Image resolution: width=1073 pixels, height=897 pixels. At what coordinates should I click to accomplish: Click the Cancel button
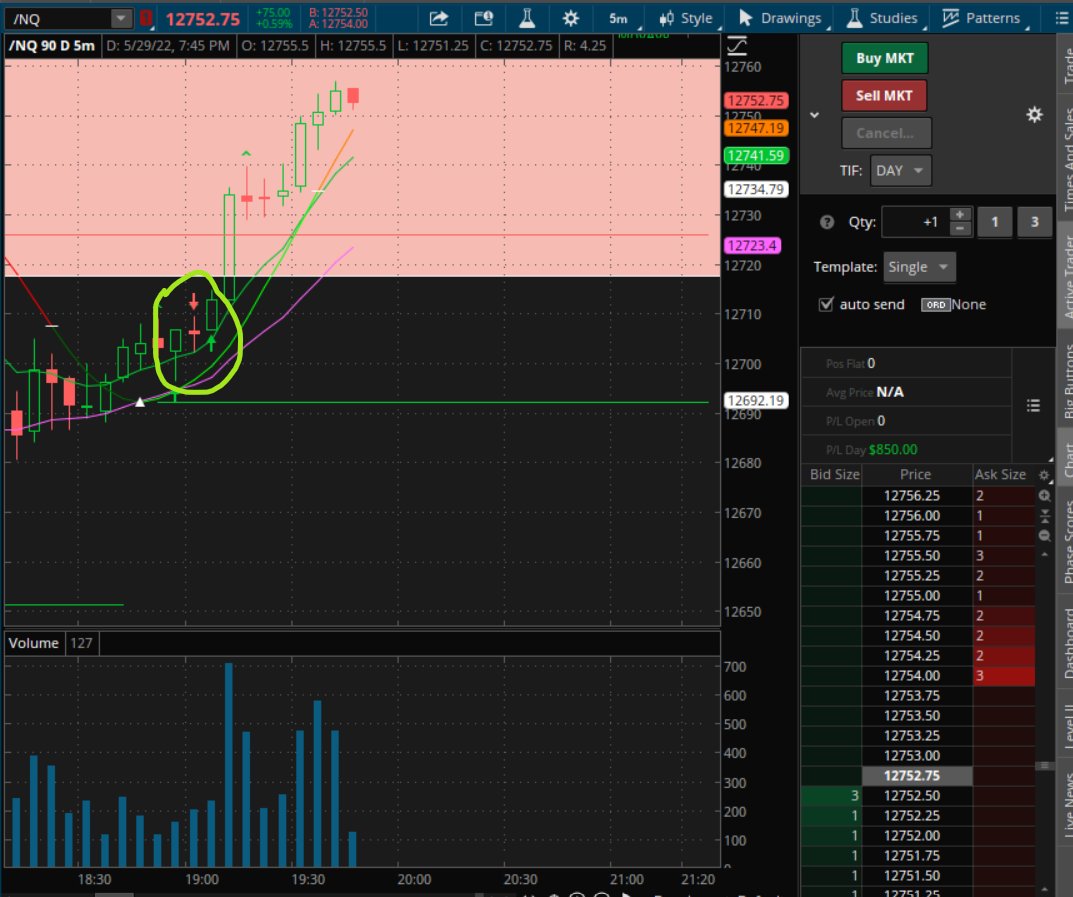tap(885, 133)
